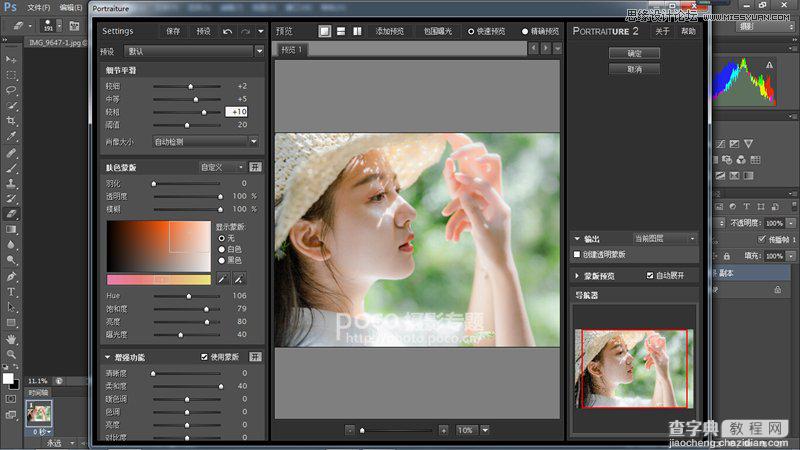Select the Brush tool
The width and height of the screenshot is (800, 450).
click(x=11, y=168)
